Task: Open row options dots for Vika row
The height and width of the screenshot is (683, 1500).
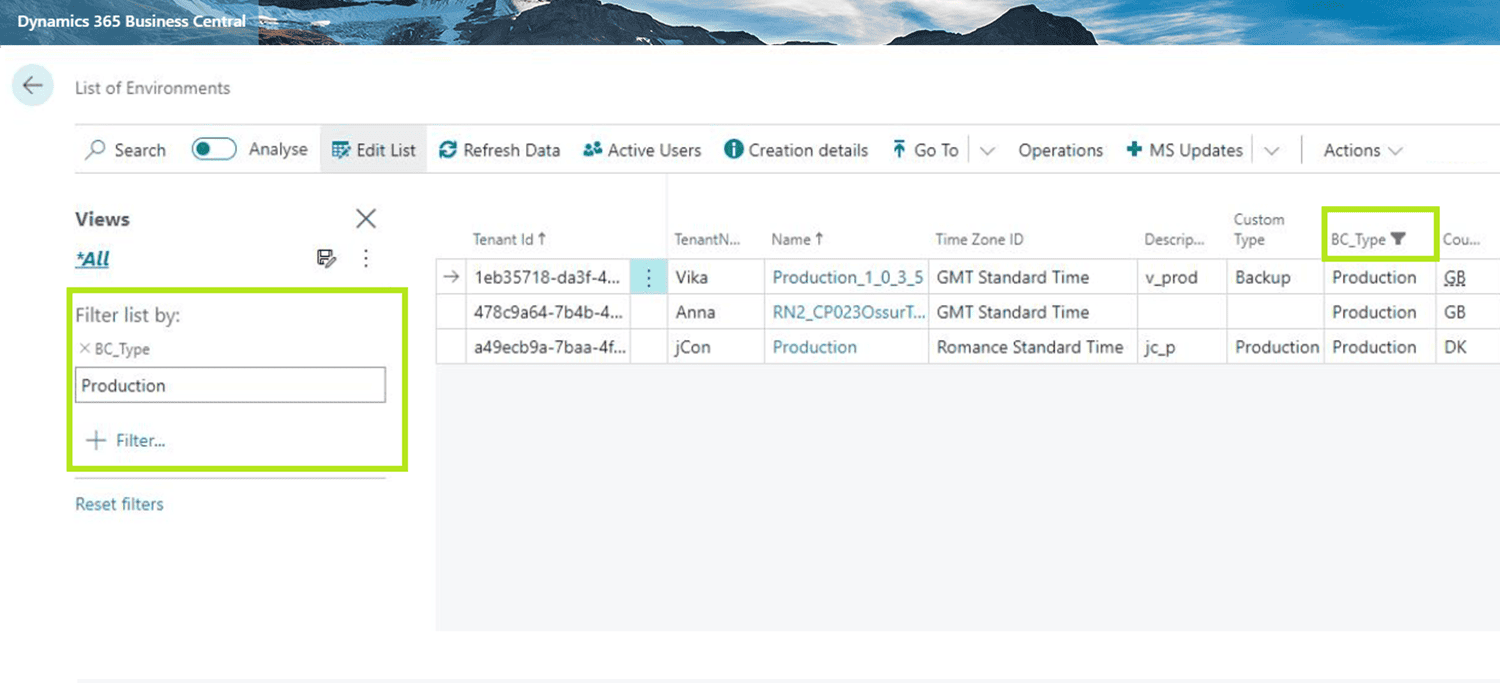Action: [x=648, y=277]
